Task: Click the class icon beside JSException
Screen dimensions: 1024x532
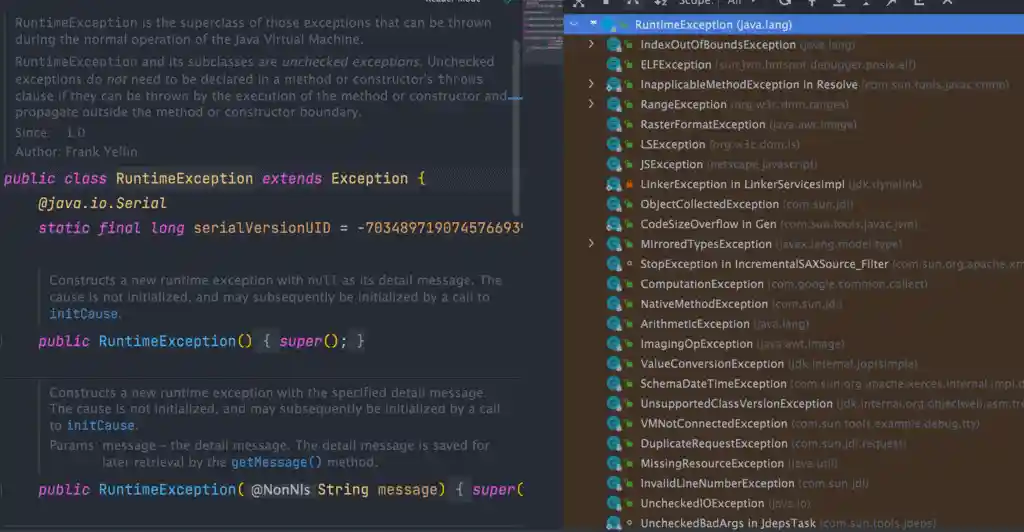Action: tap(615, 165)
